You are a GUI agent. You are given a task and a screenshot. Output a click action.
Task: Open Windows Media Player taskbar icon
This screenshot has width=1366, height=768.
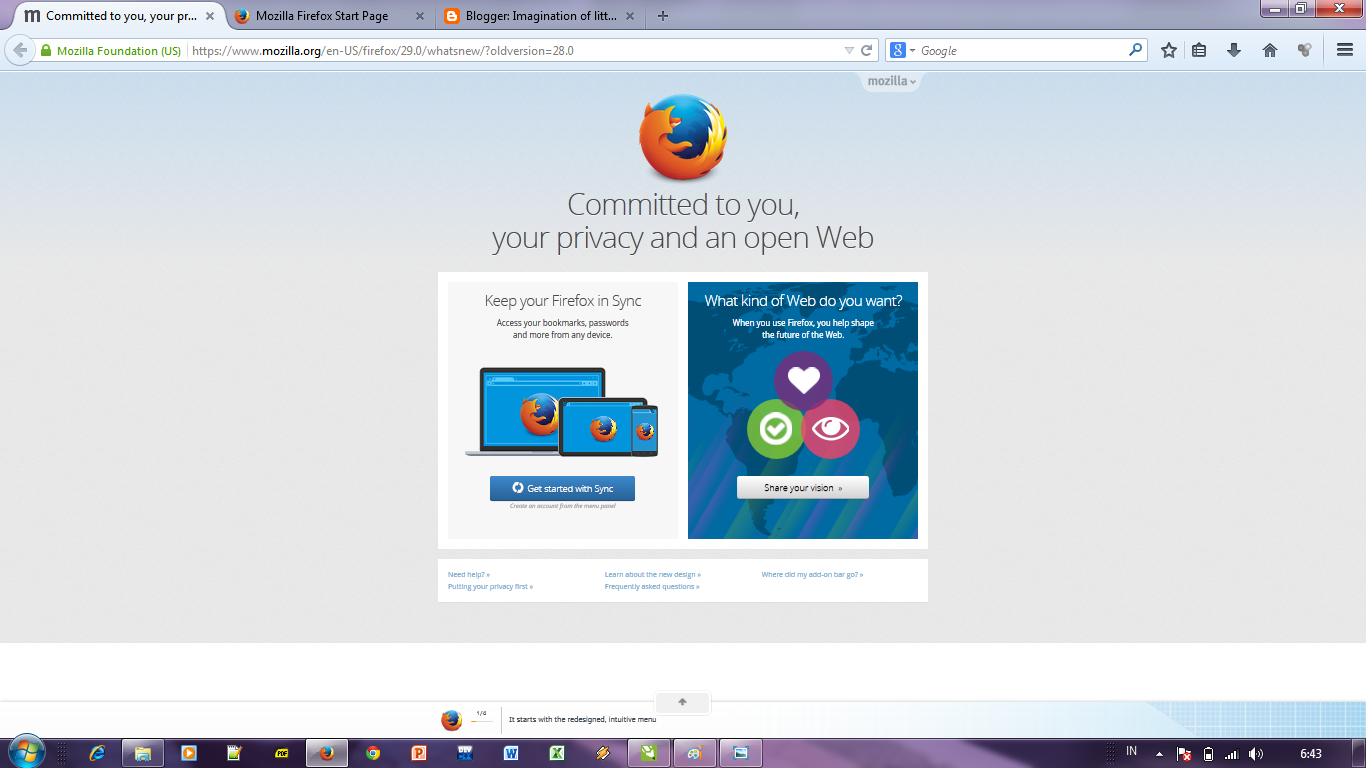point(189,753)
